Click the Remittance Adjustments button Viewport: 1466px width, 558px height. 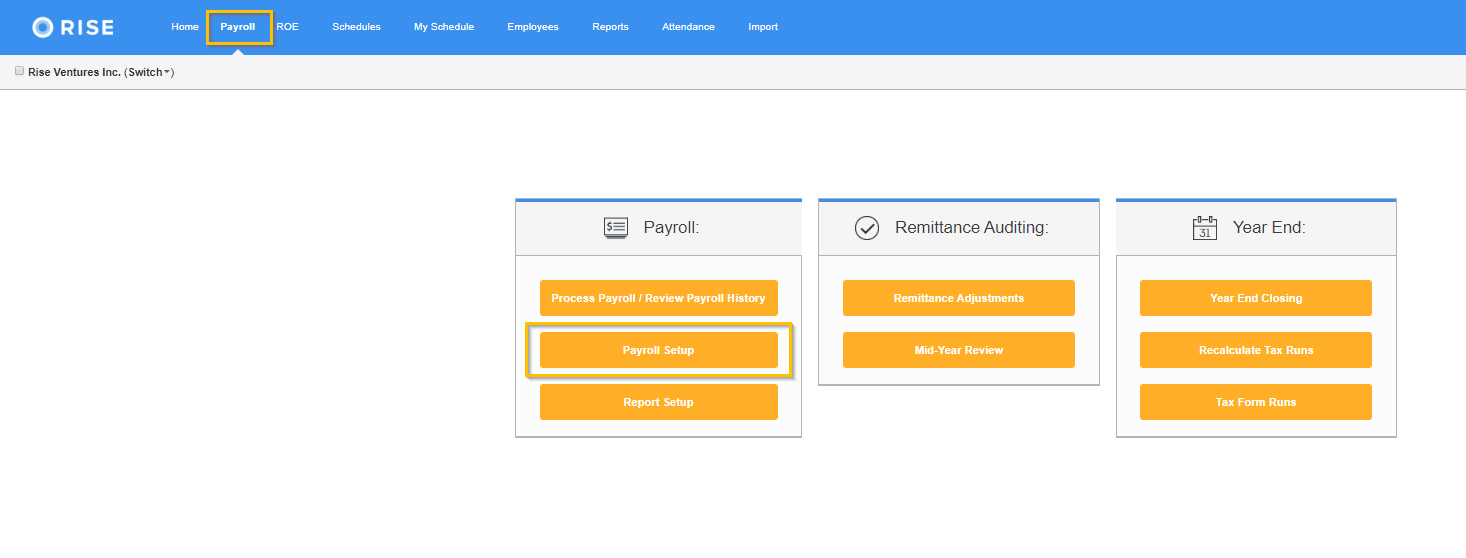[959, 298]
